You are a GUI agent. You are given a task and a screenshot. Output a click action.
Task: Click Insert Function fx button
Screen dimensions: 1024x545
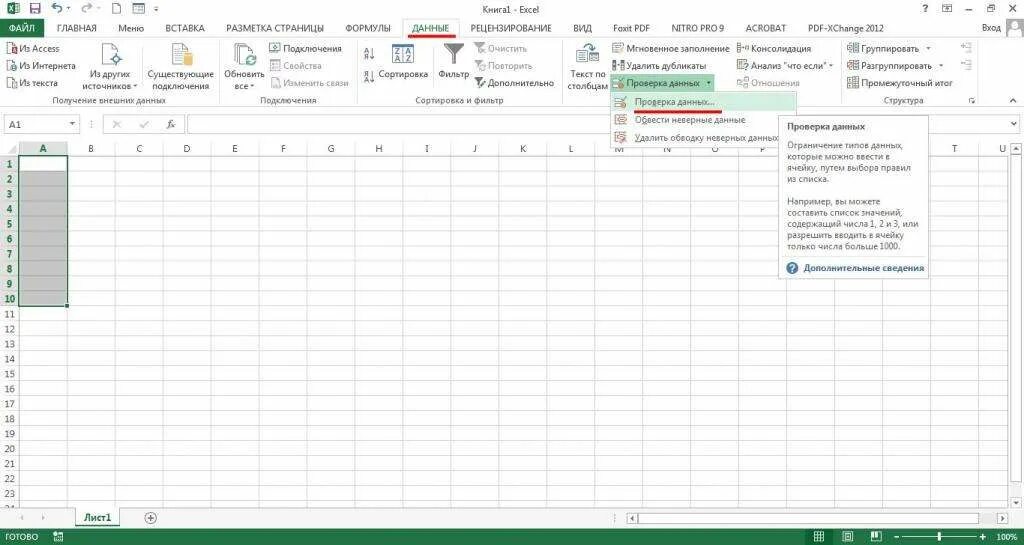tap(170, 124)
